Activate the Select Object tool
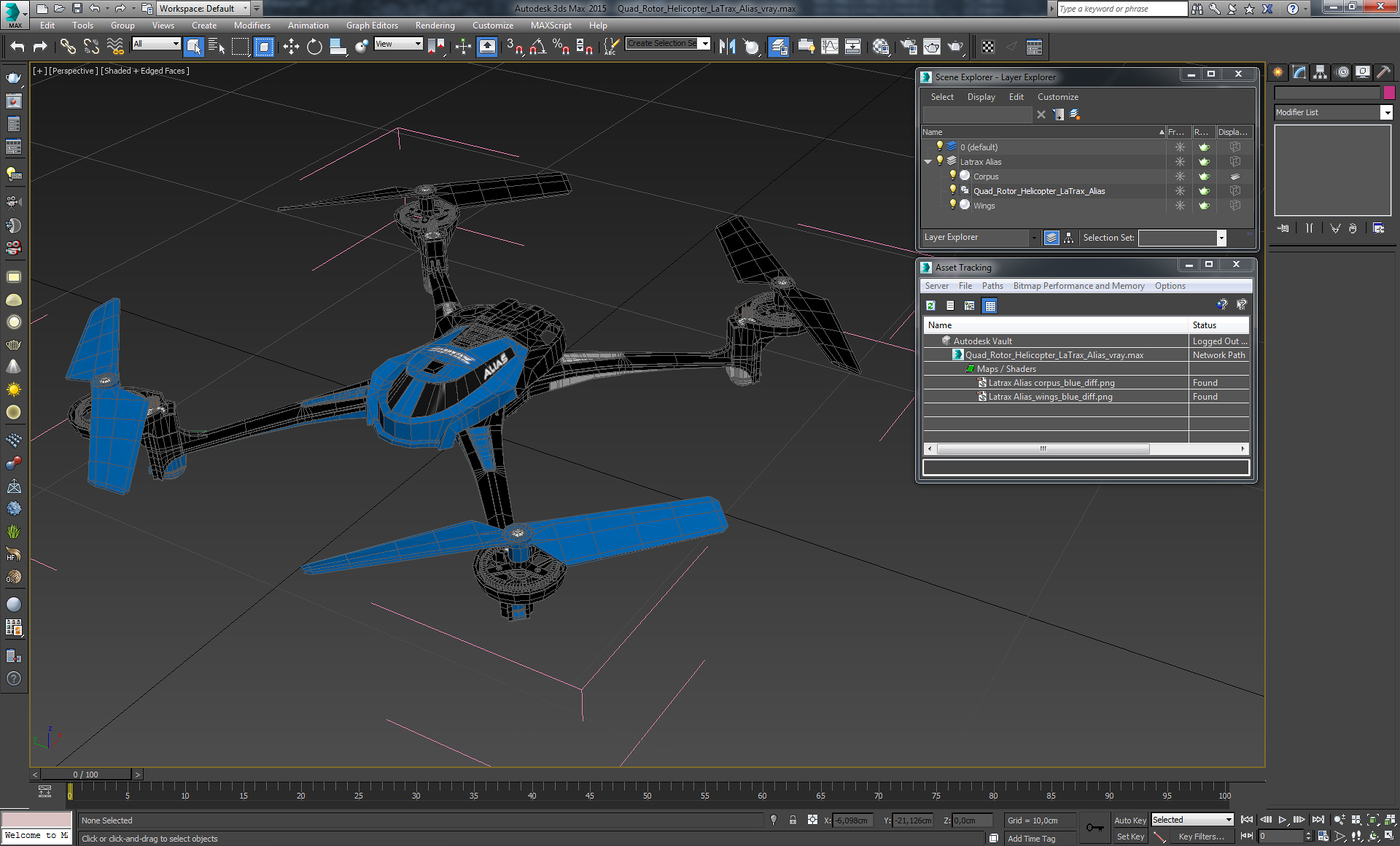The image size is (1400, 846). click(193, 47)
